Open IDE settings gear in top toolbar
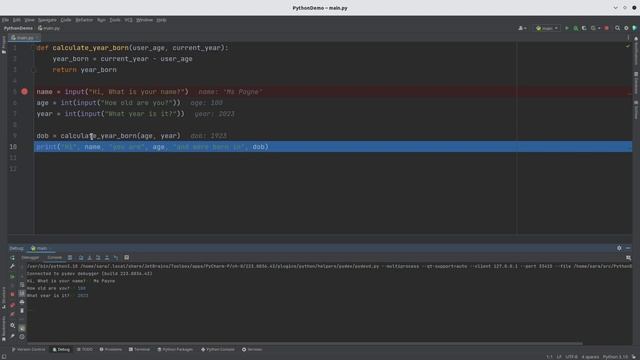This screenshot has width=640, height=360. coord(626,28)
